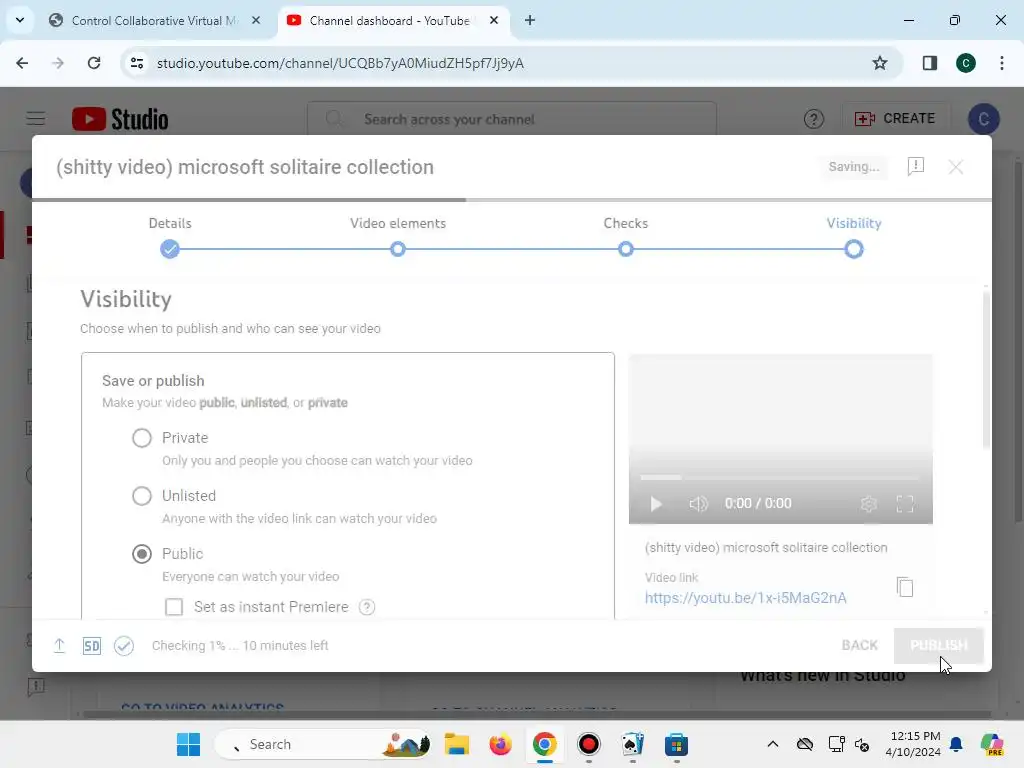
Task: Open the Chrome profile avatar
Action: click(x=966, y=63)
